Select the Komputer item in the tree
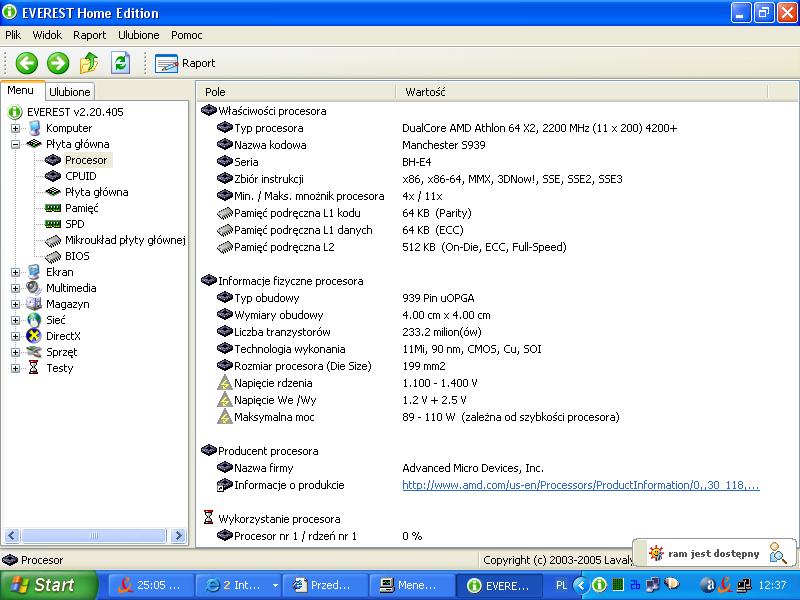The width and height of the screenshot is (800, 600). 69,128
